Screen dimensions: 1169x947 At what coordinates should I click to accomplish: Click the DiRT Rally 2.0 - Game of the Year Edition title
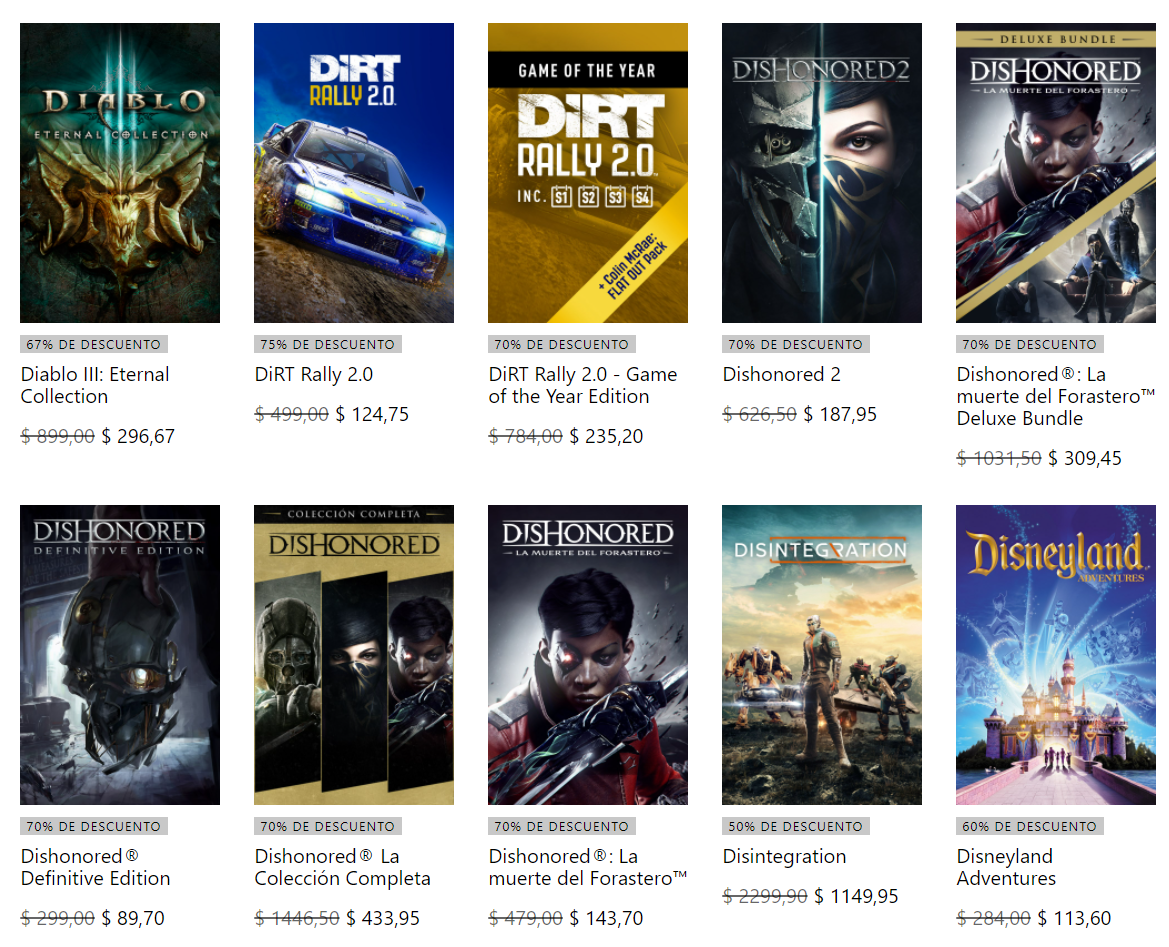[x=582, y=386]
